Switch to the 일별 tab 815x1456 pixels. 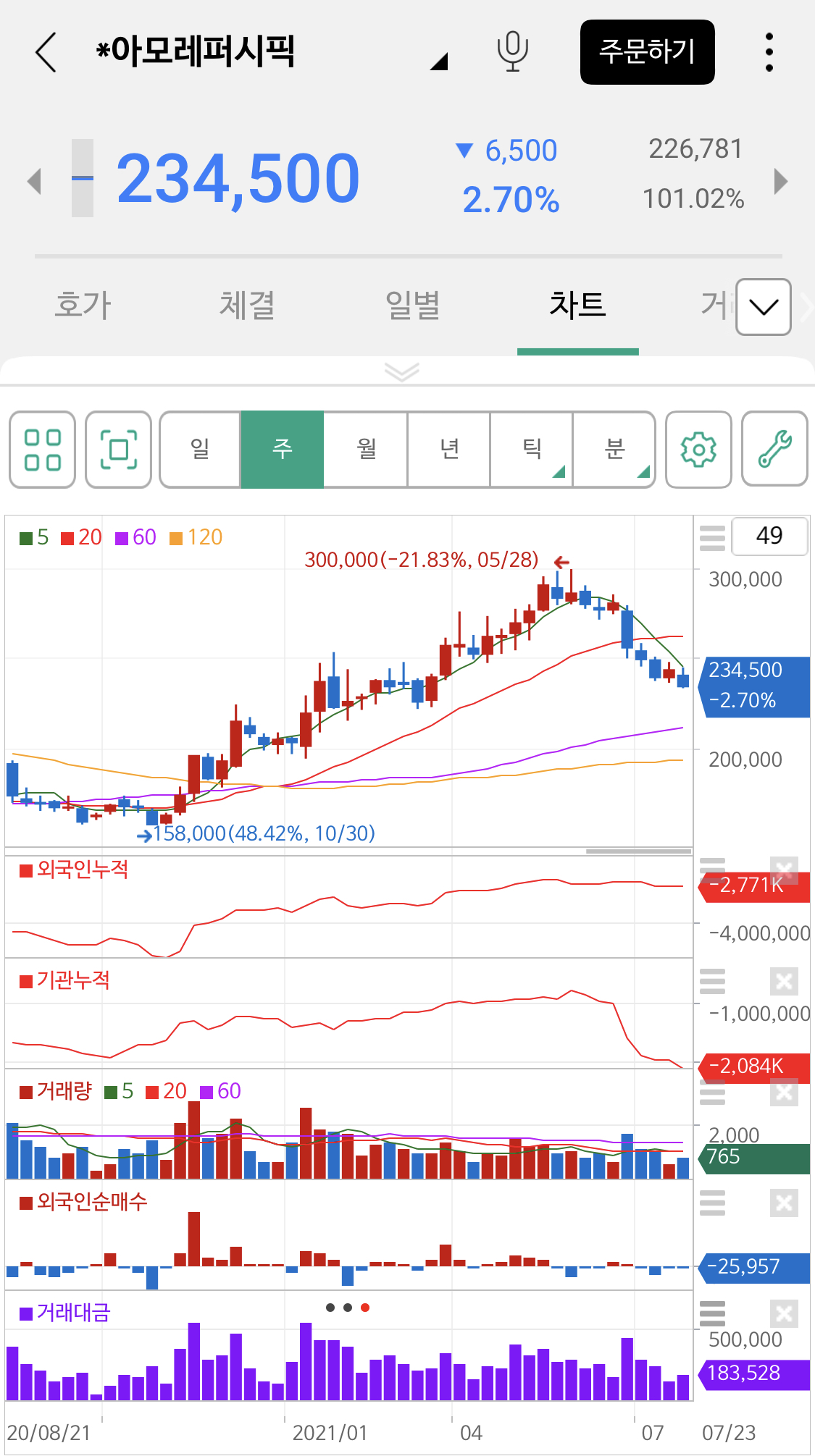pyautogui.click(x=412, y=305)
